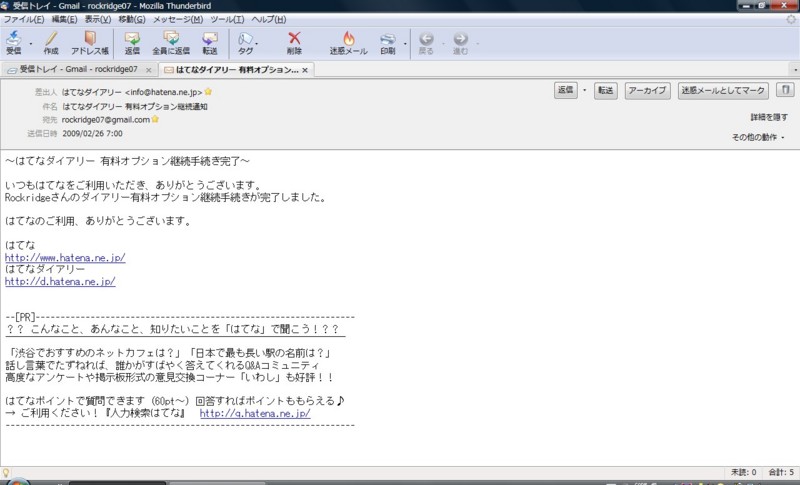800x485 pixels.
Task: Close the はてなダイアリー message tab
Action: pos(305,70)
